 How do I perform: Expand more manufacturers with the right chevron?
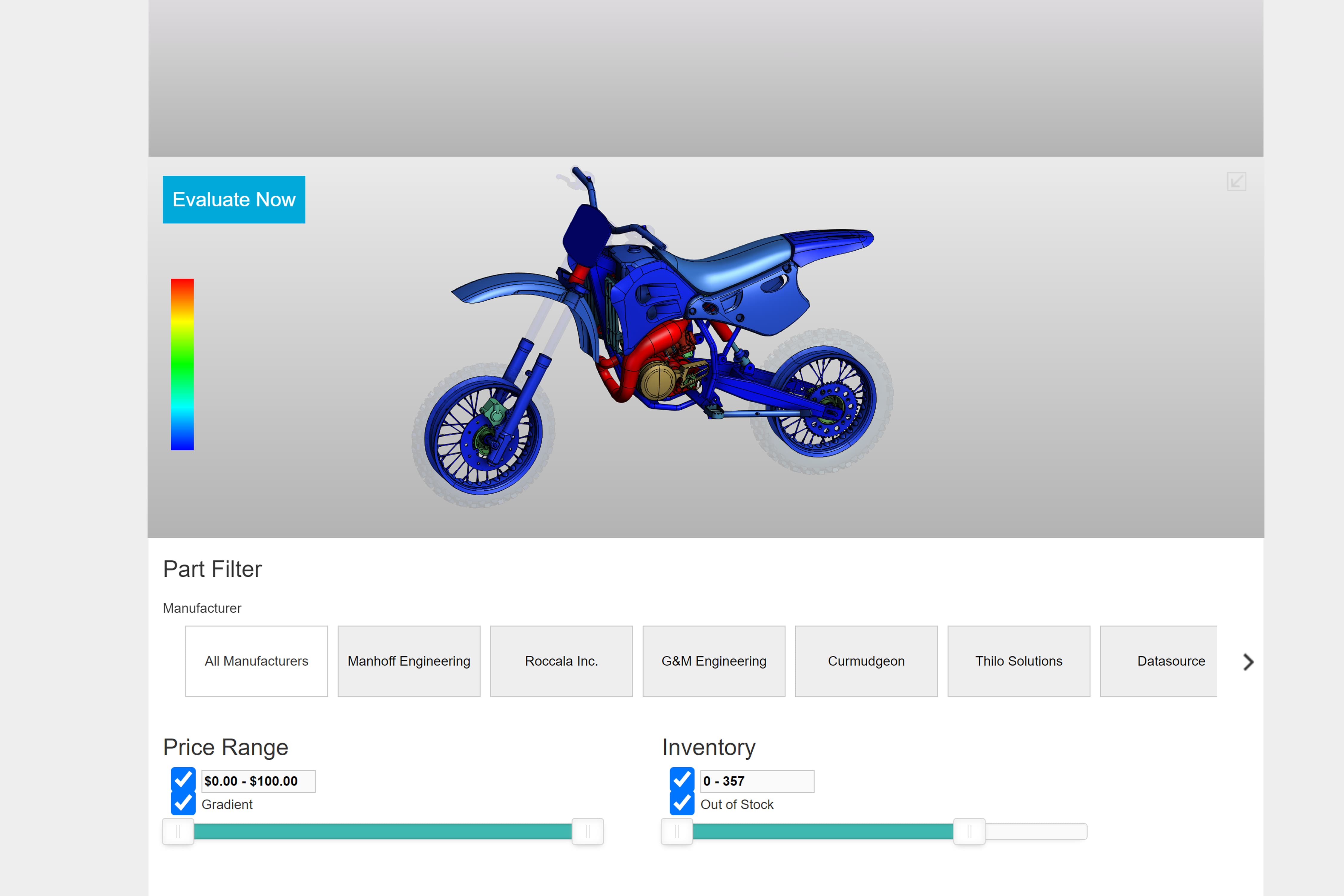tap(1248, 661)
